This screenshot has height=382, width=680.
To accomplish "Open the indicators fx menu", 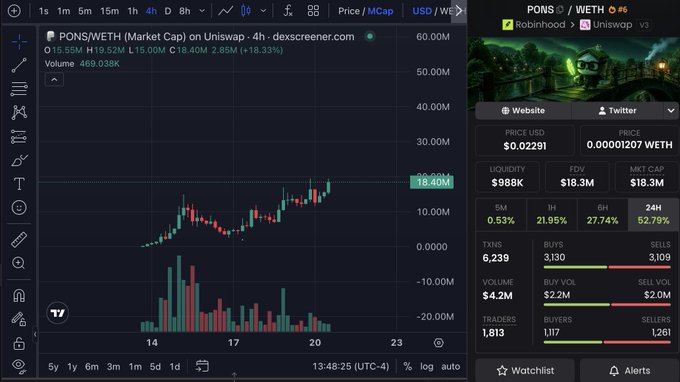I will coord(288,11).
